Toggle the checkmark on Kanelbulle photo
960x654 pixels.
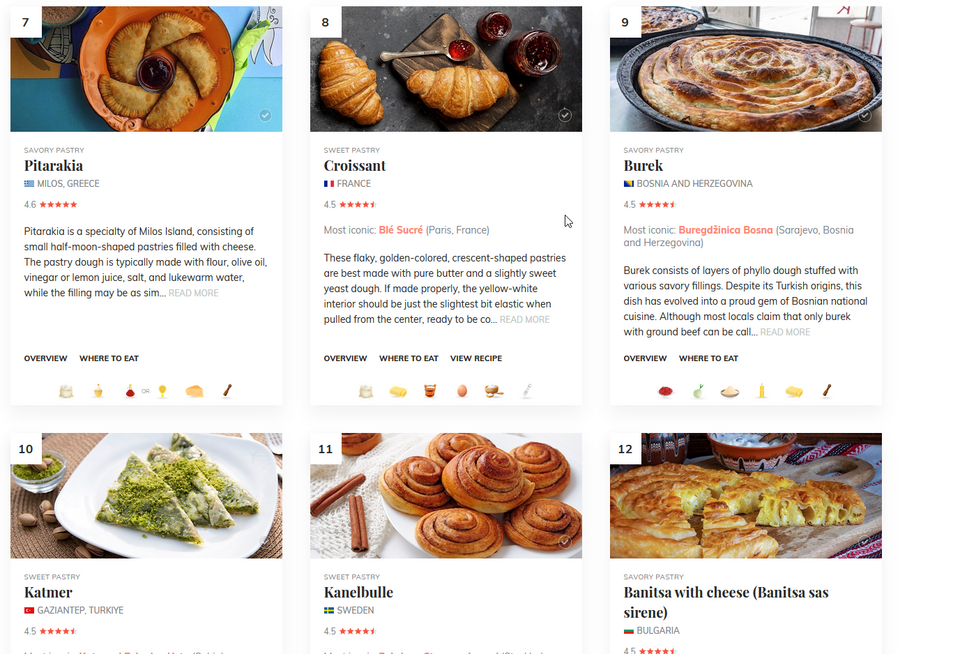[565, 542]
